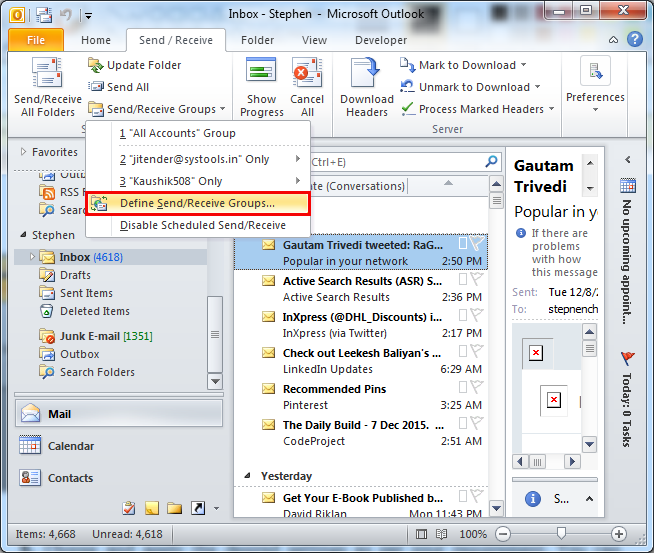This screenshot has height=553, width=656.
Task: Open the Junk E-mail folder
Action: (96, 336)
